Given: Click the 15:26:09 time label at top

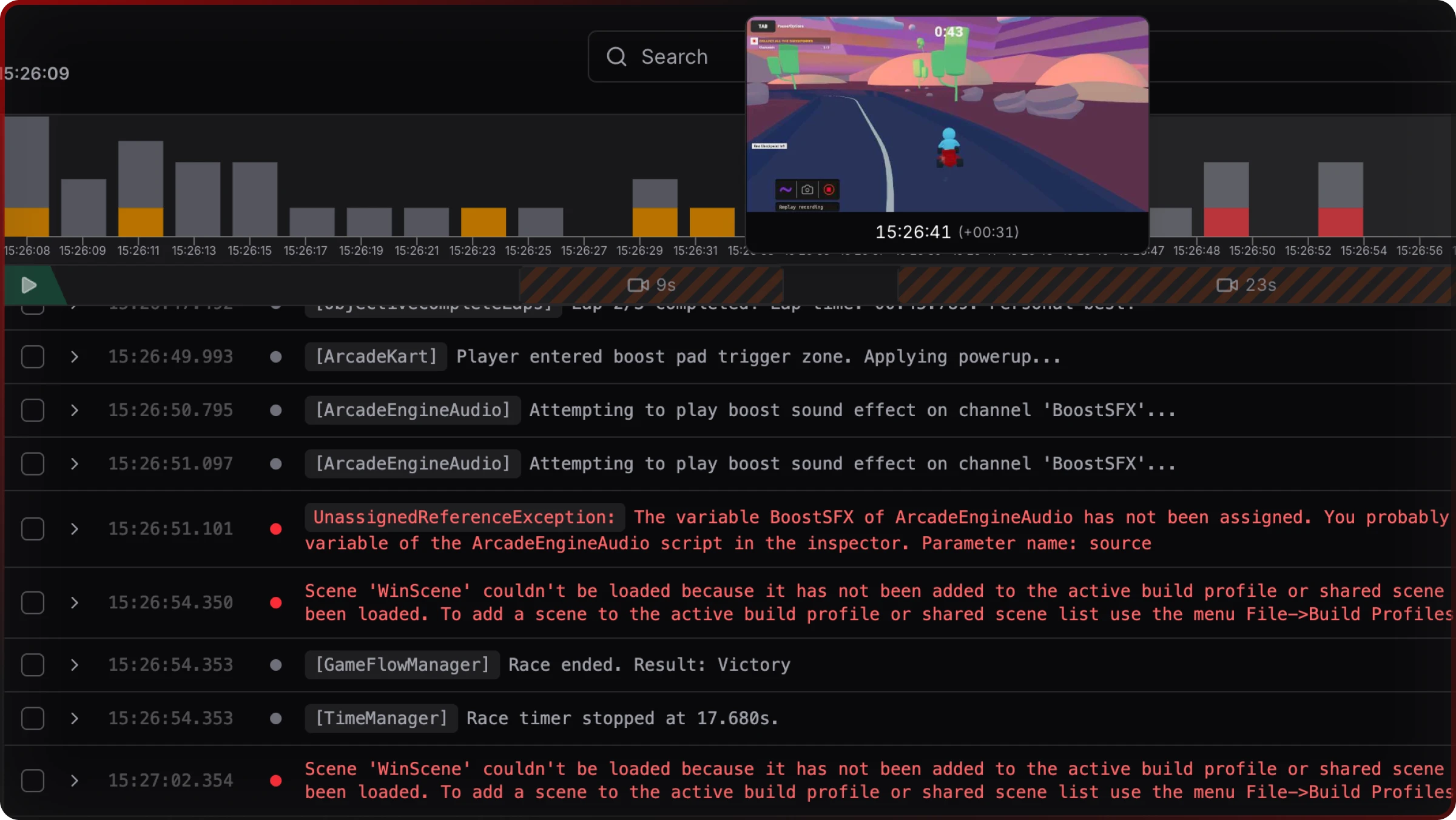Looking at the screenshot, I should (35, 73).
